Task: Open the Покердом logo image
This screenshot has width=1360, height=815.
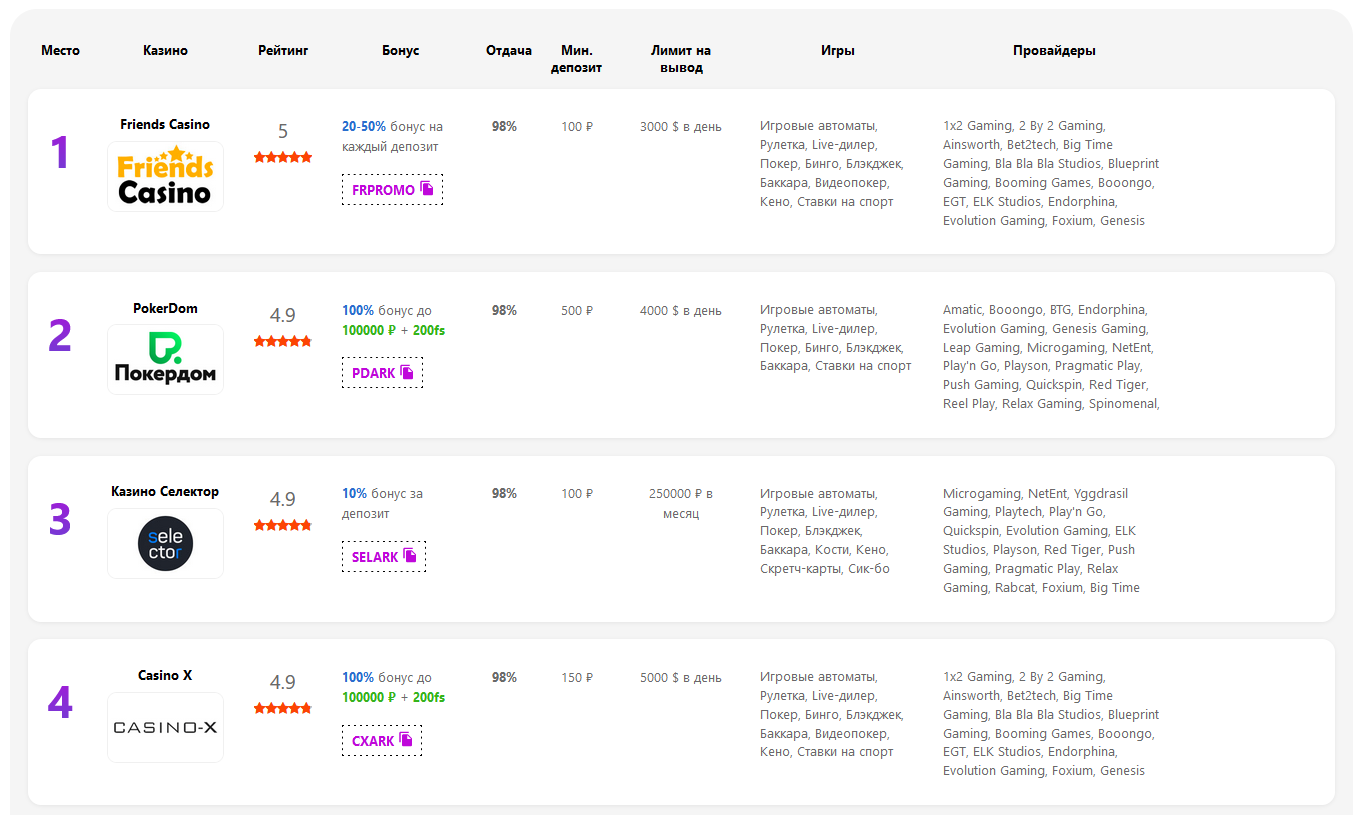Action: pyautogui.click(x=165, y=359)
